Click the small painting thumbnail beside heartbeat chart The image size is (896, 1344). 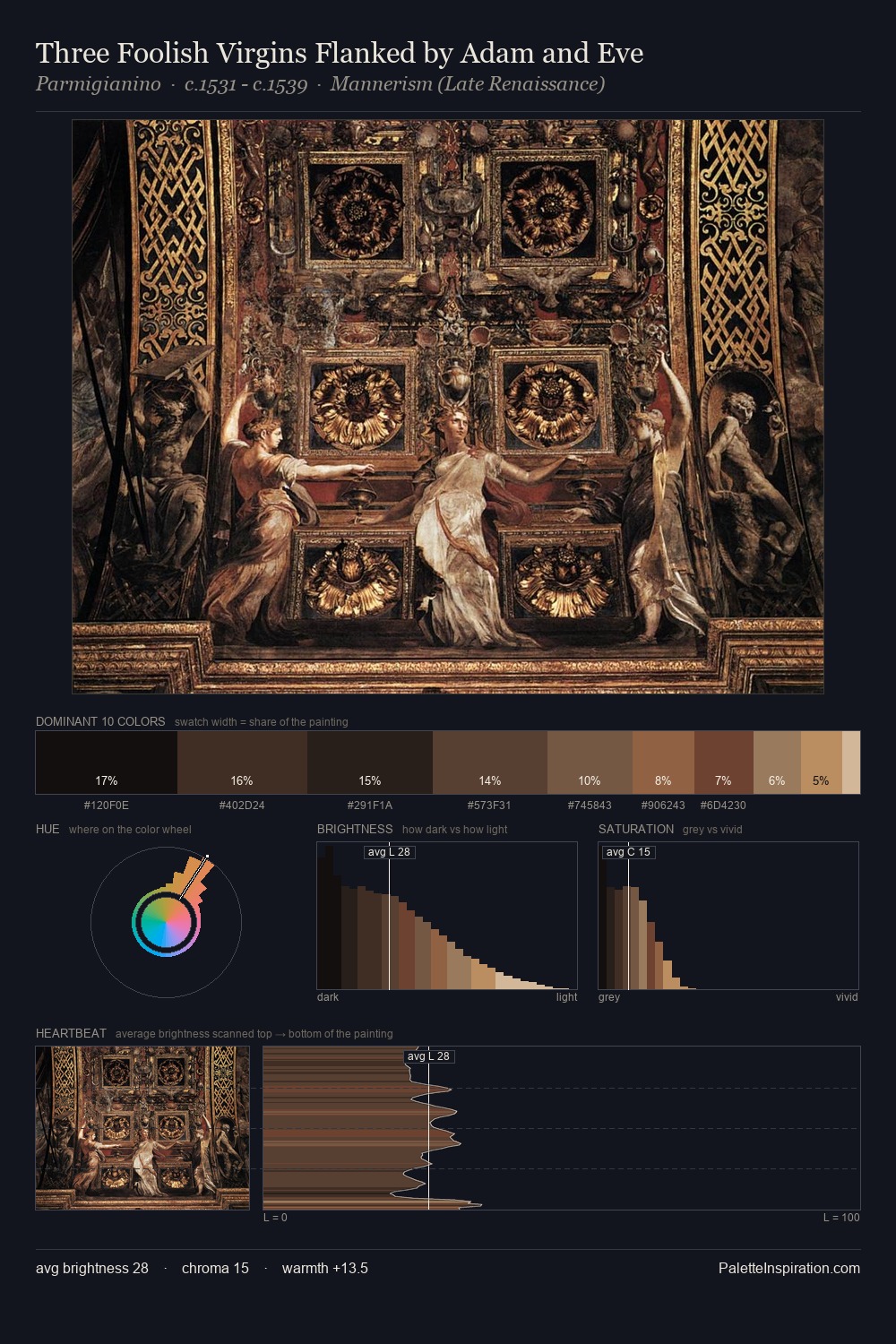point(142,1128)
